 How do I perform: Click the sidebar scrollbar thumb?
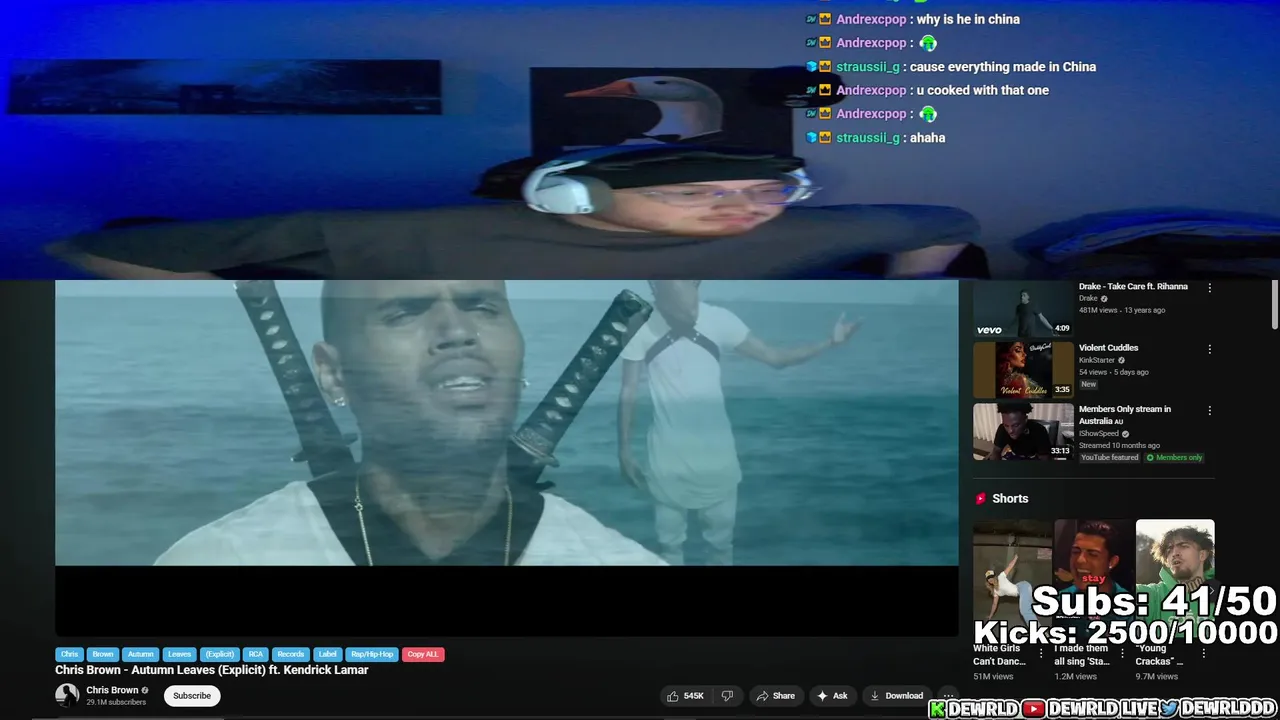[1274, 304]
